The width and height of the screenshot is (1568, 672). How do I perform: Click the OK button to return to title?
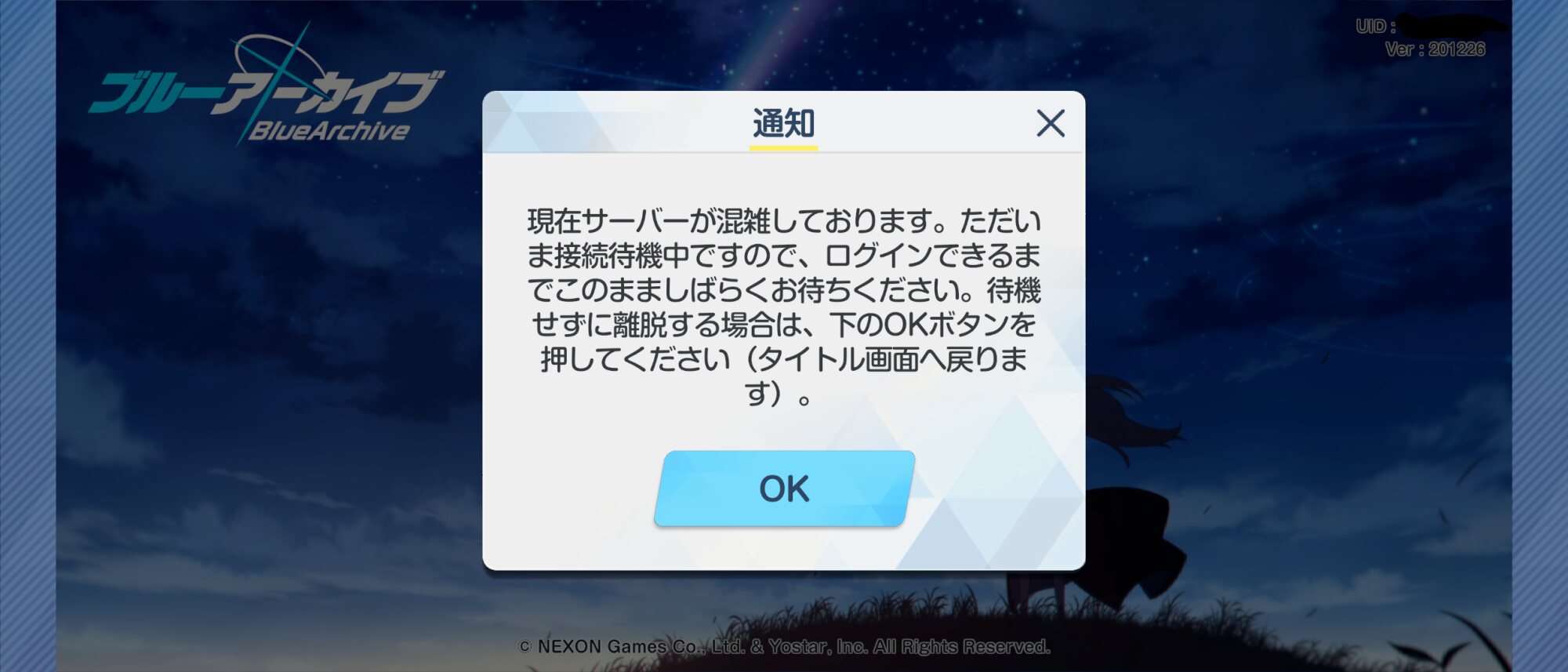(x=785, y=489)
